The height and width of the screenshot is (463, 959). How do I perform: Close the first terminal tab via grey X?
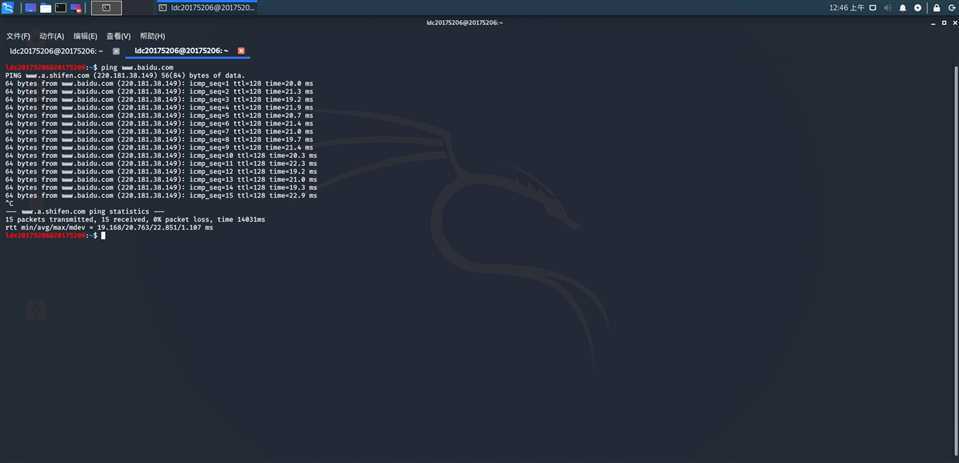coord(116,51)
